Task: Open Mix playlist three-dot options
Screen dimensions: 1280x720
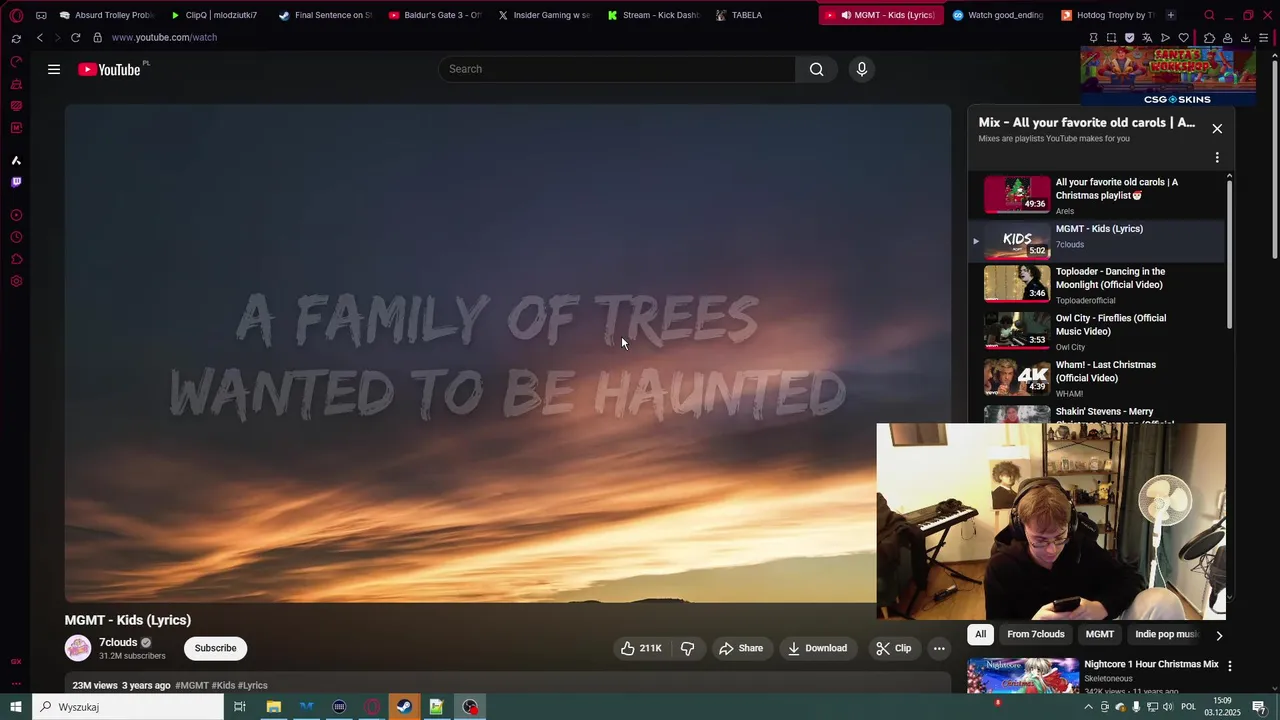Action: (1217, 157)
